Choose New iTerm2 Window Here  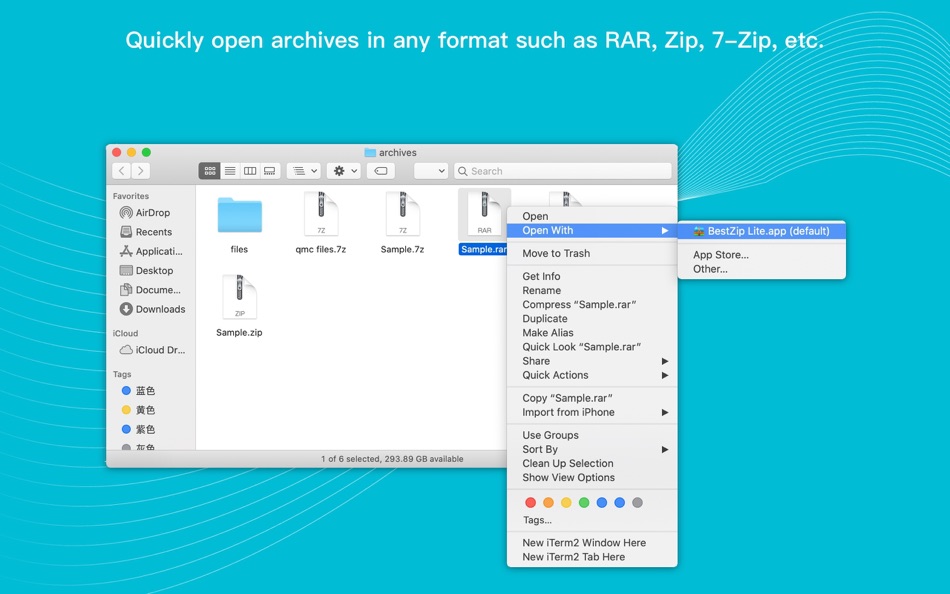592,542
